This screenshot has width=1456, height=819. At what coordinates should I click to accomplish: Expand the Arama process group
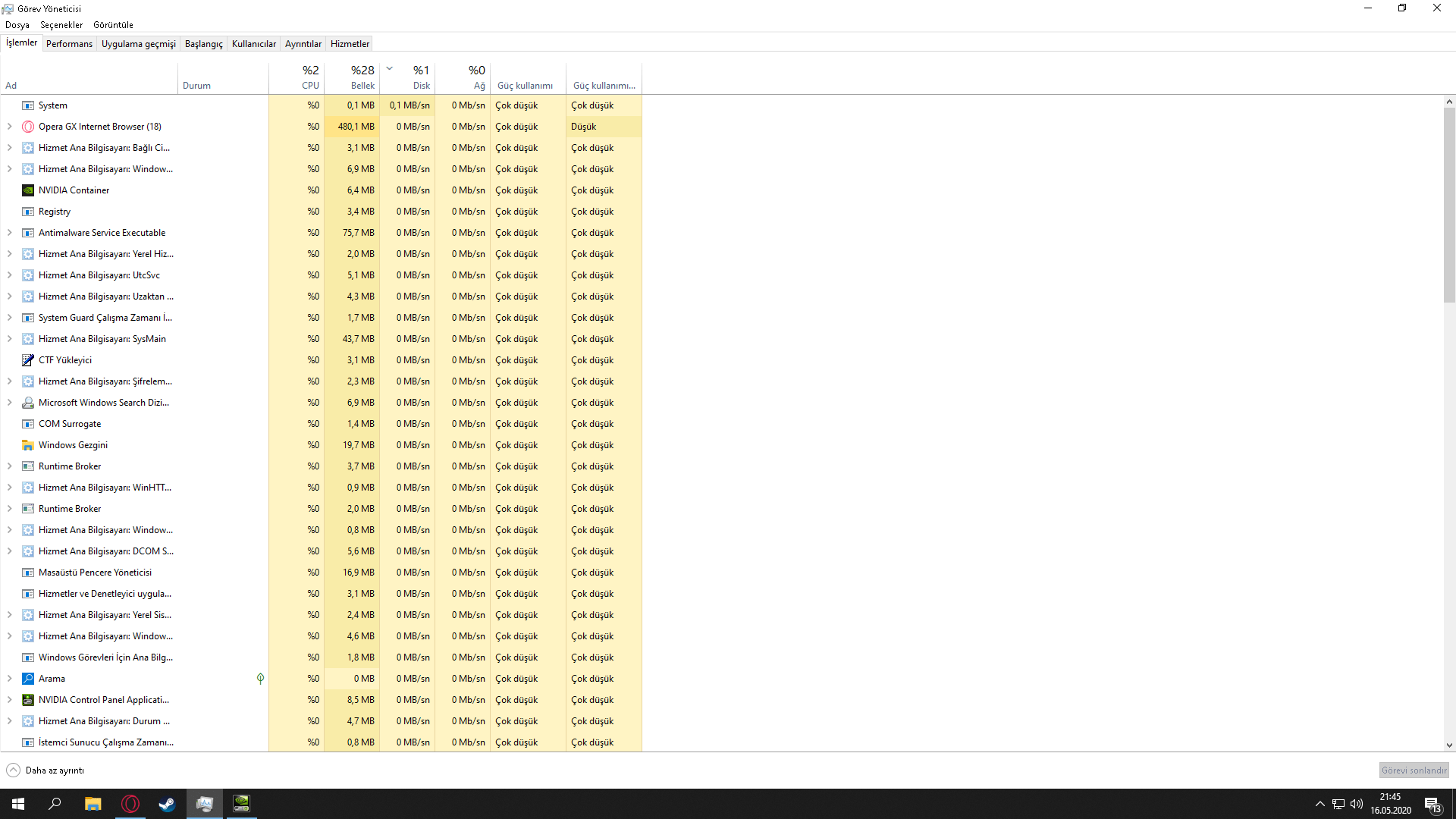10,679
